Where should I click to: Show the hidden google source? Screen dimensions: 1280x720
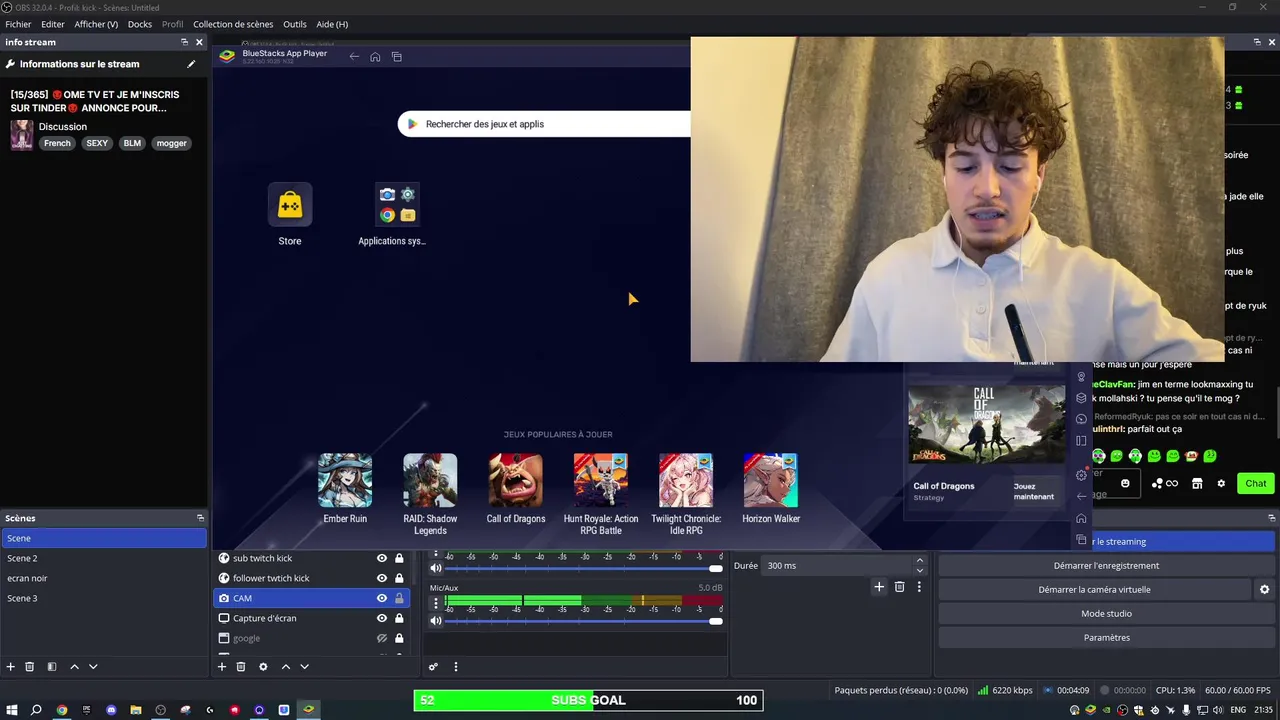tap(381, 638)
